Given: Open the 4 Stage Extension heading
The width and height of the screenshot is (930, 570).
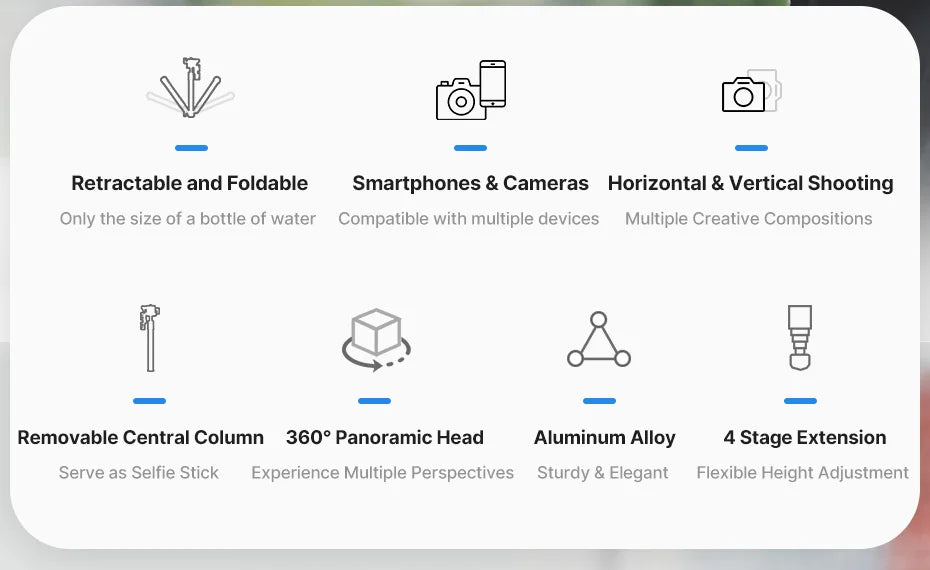Looking at the screenshot, I should [x=804, y=437].
